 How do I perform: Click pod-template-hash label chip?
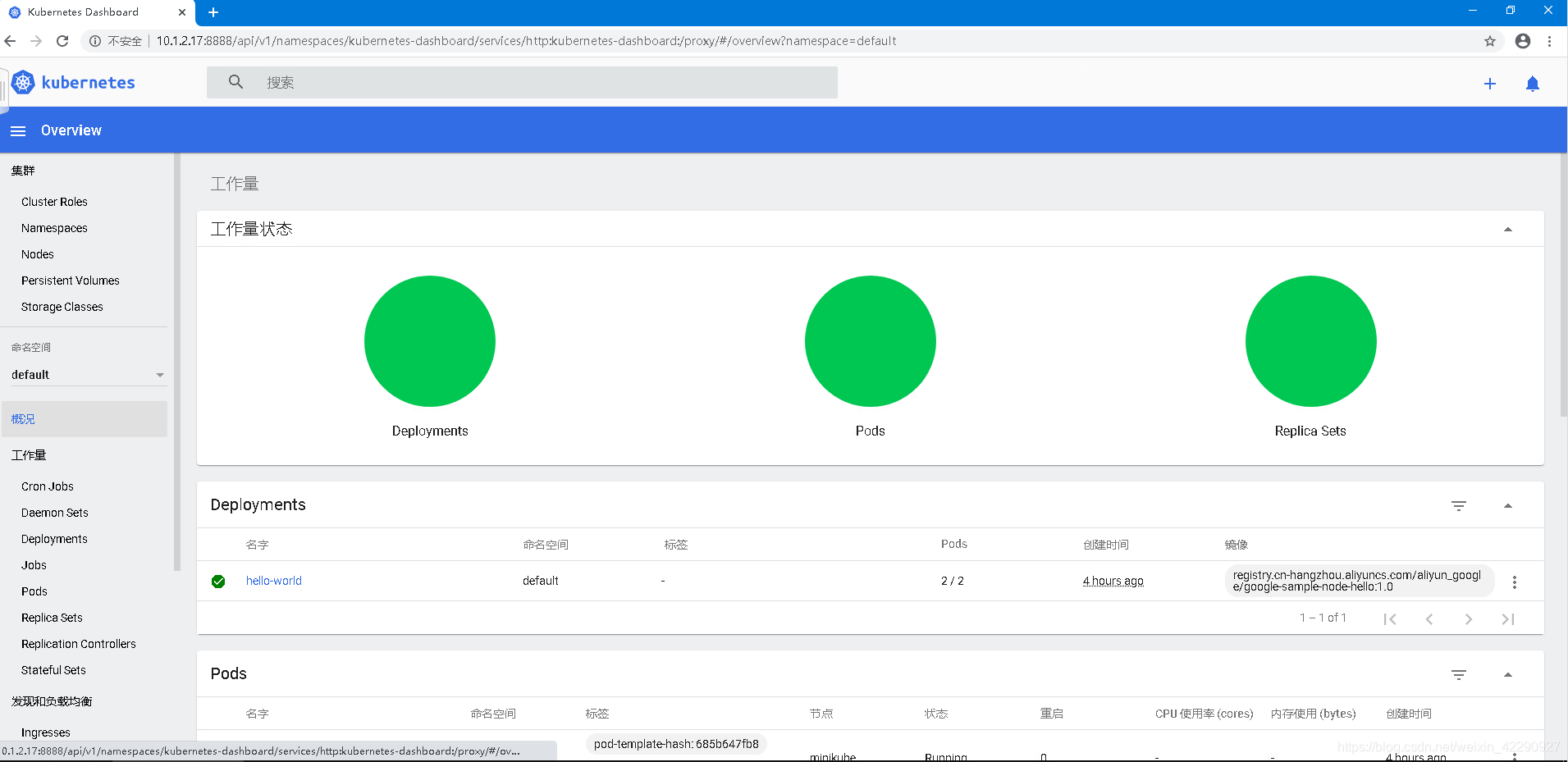(x=676, y=744)
